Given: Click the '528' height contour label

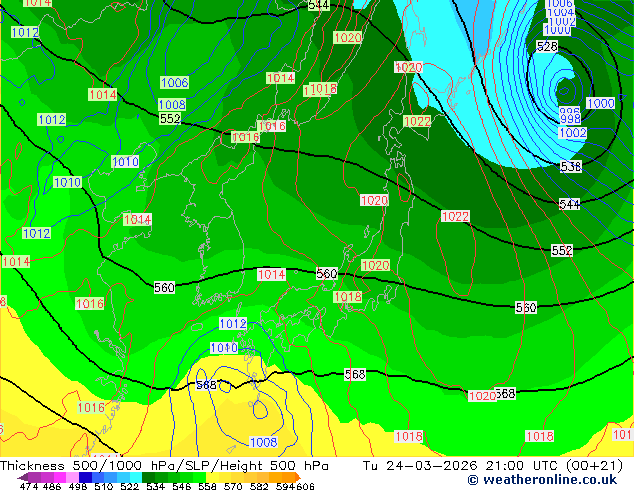Looking at the screenshot, I should pyautogui.click(x=547, y=46).
